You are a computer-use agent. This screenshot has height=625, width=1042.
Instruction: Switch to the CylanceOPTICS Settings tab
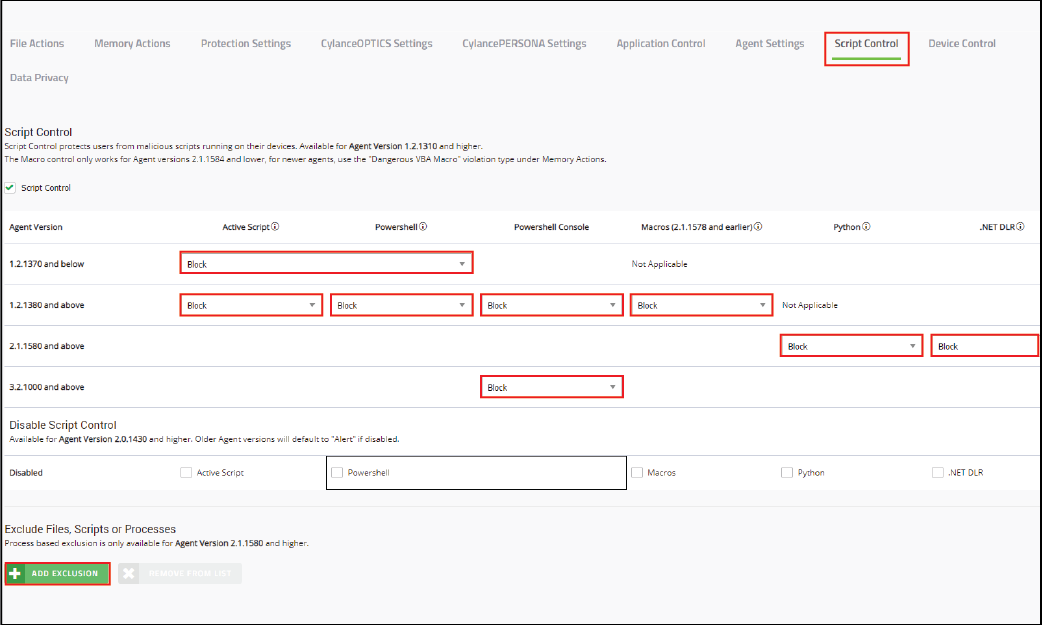coord(377,43)
